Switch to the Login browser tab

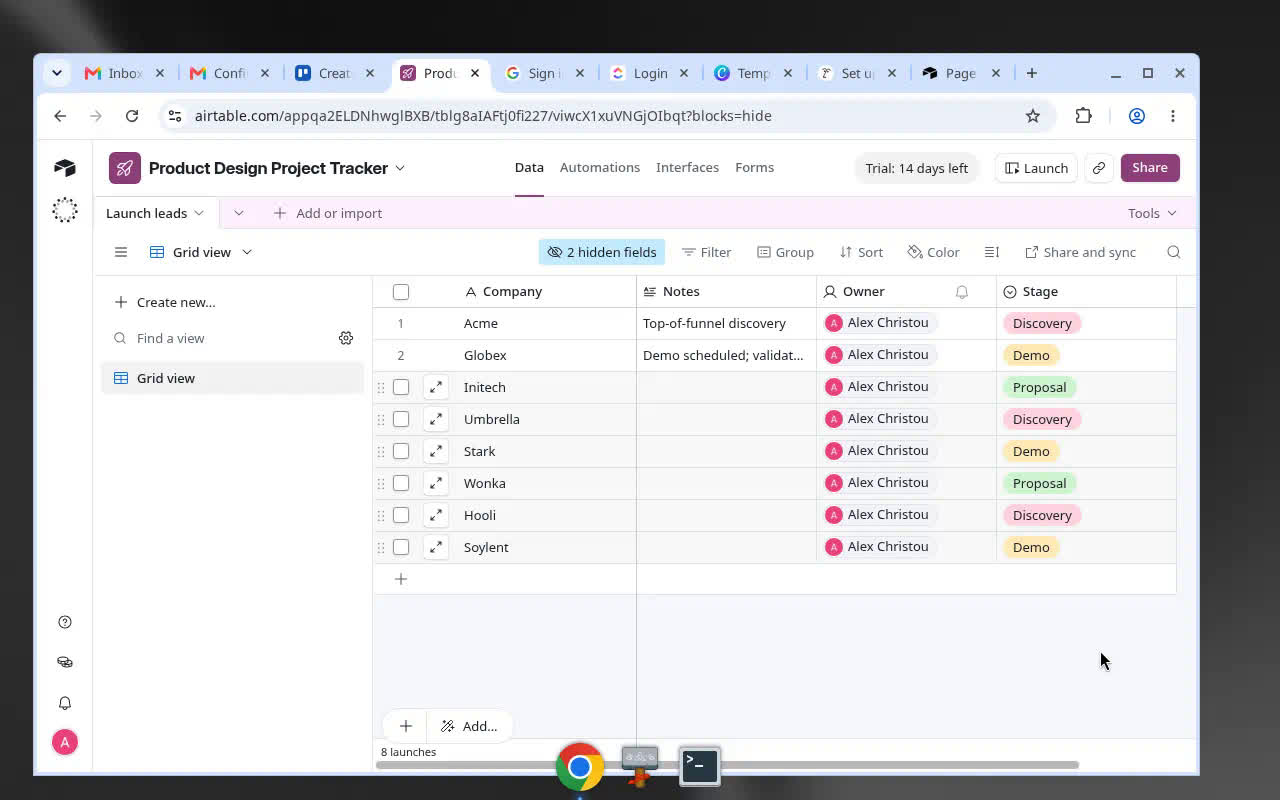[650, 73]
